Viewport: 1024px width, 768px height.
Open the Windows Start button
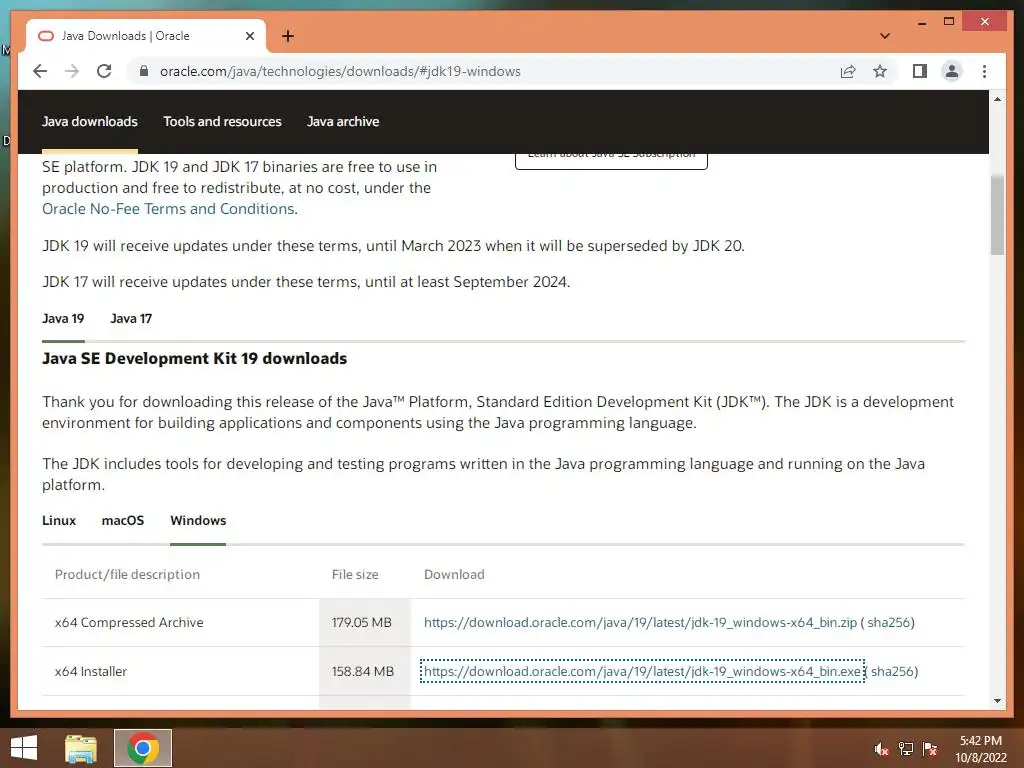24,748
